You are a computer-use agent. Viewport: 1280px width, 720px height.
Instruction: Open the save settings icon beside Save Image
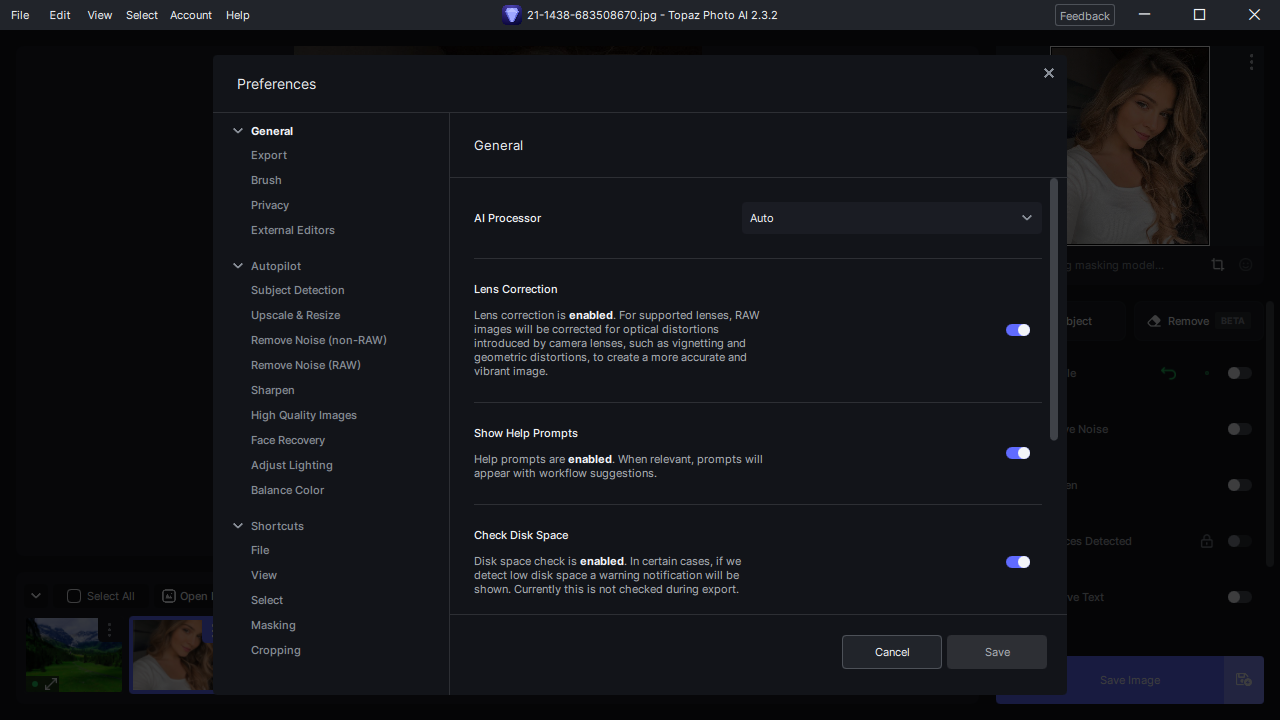coord(1243,680)
